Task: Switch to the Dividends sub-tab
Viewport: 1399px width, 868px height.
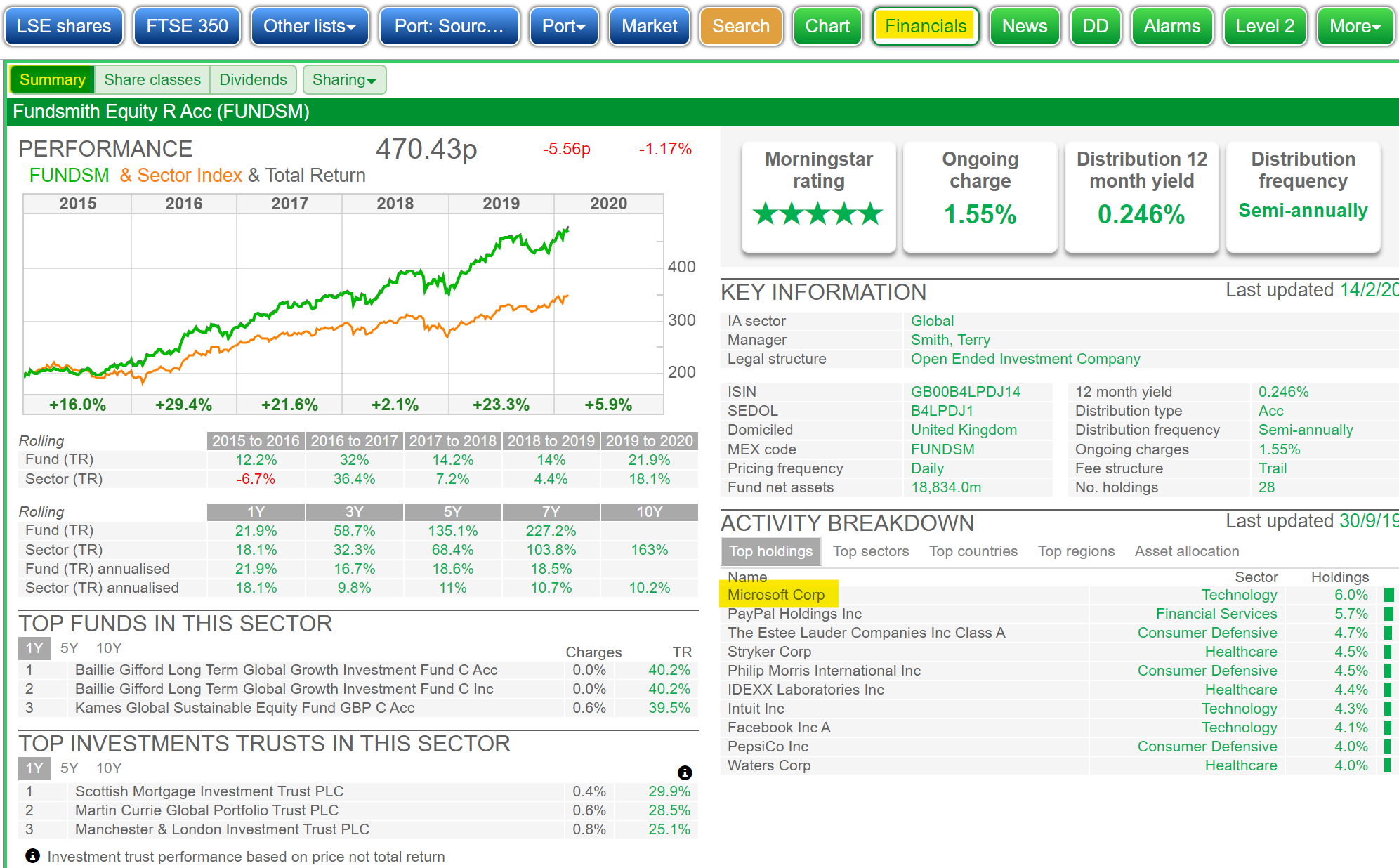Action: pyautogui.click(x=253, y=79)
